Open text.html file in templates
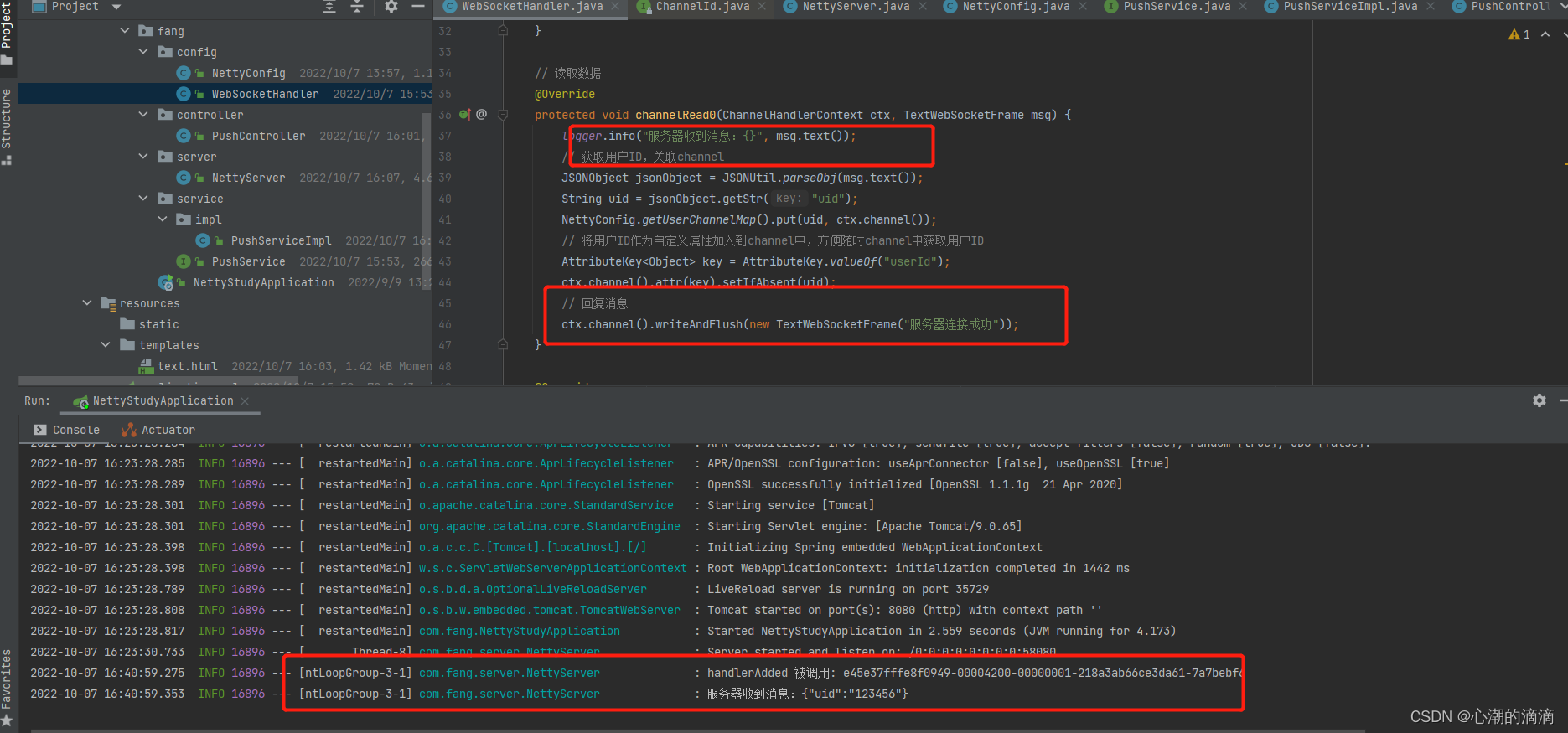 [x=187, y=366]
